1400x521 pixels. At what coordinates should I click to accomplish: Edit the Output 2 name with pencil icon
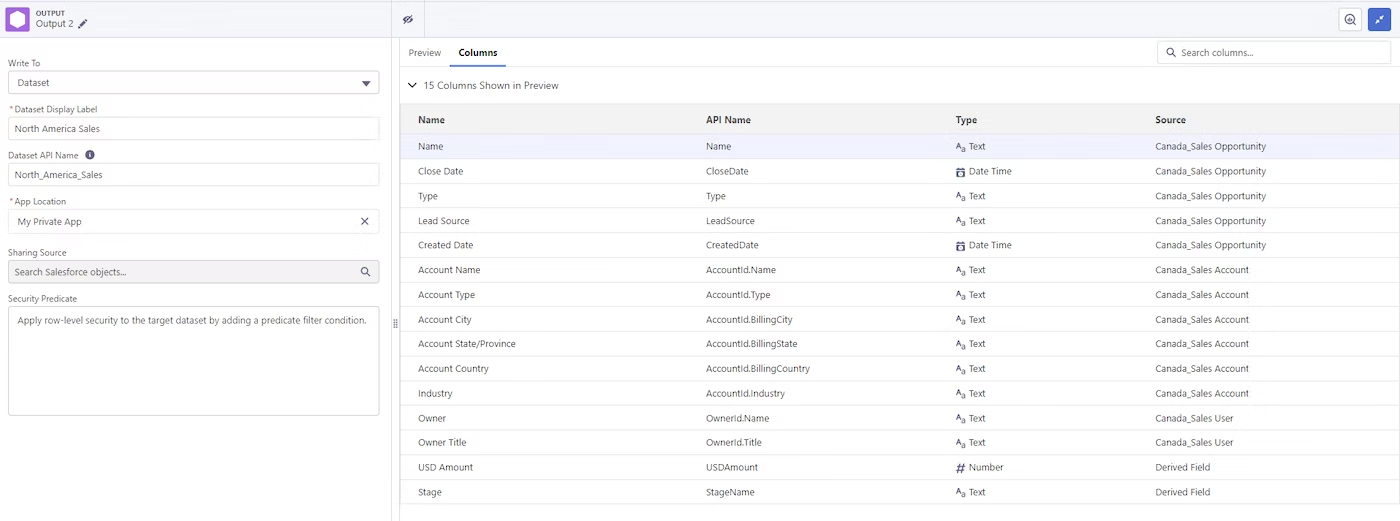coord(83,24)
